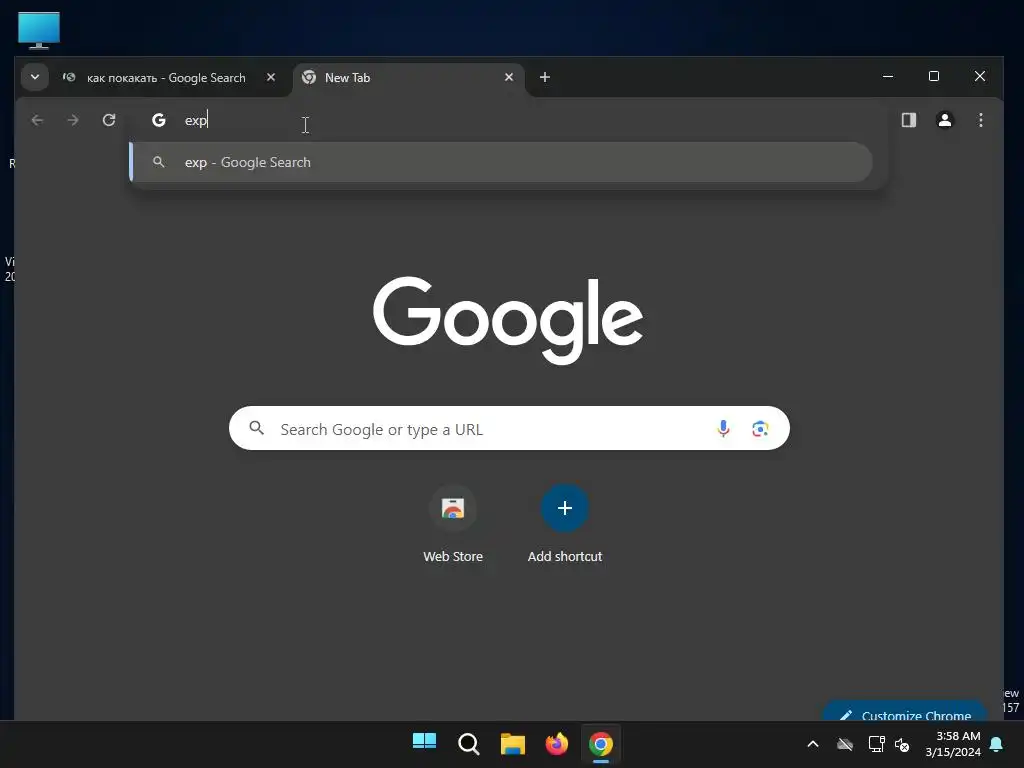Click the Google G icon in address bar
Image resolution: width=1024 pixels, height=768 pixels.
[159, 120]
